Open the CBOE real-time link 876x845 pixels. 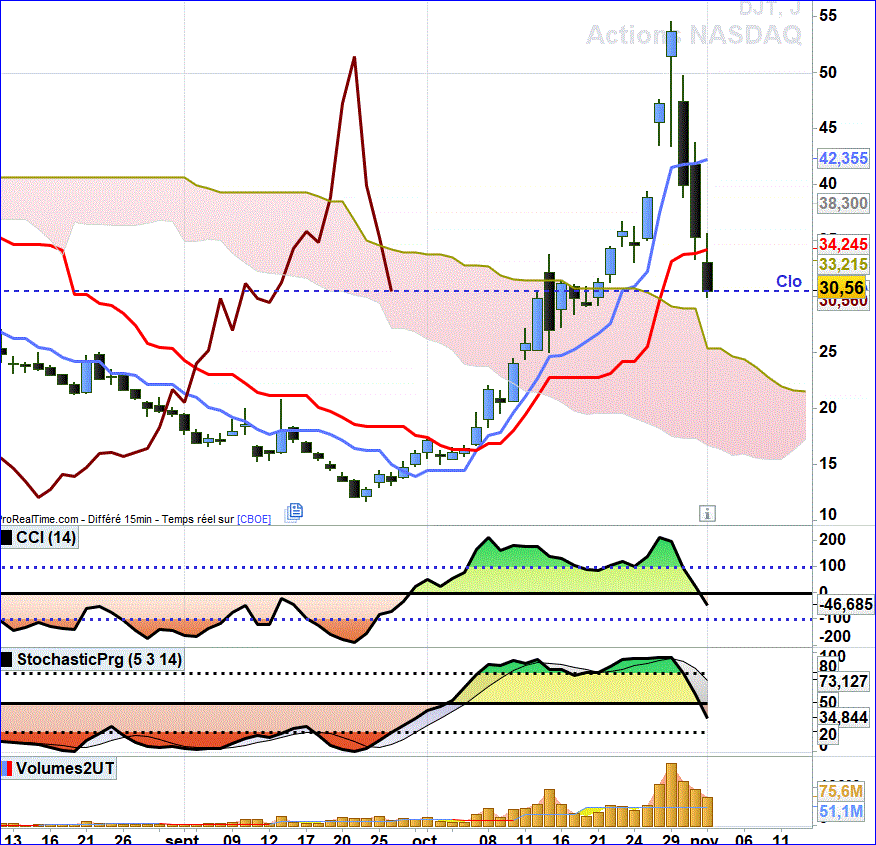click(254, 519)
